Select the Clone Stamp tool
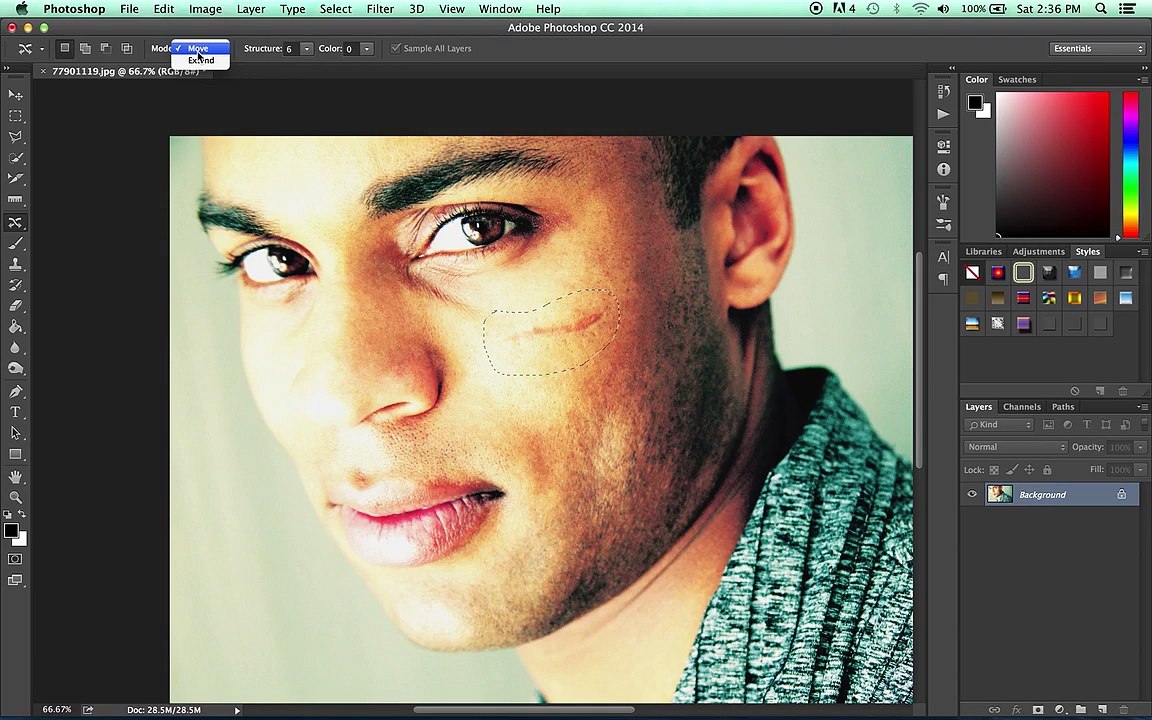Viewport: 1152px width, 720px height. point(15,264)
